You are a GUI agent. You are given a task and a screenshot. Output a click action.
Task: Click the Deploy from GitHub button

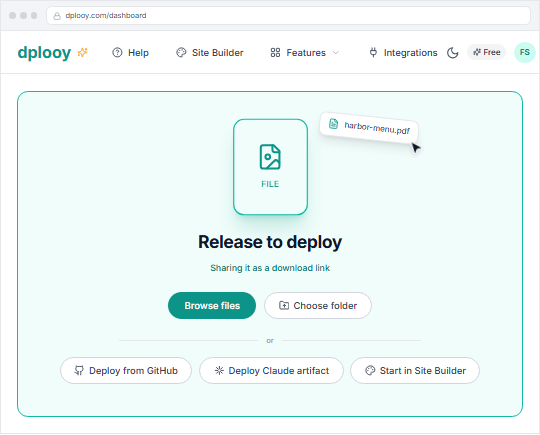pos(126,371)
